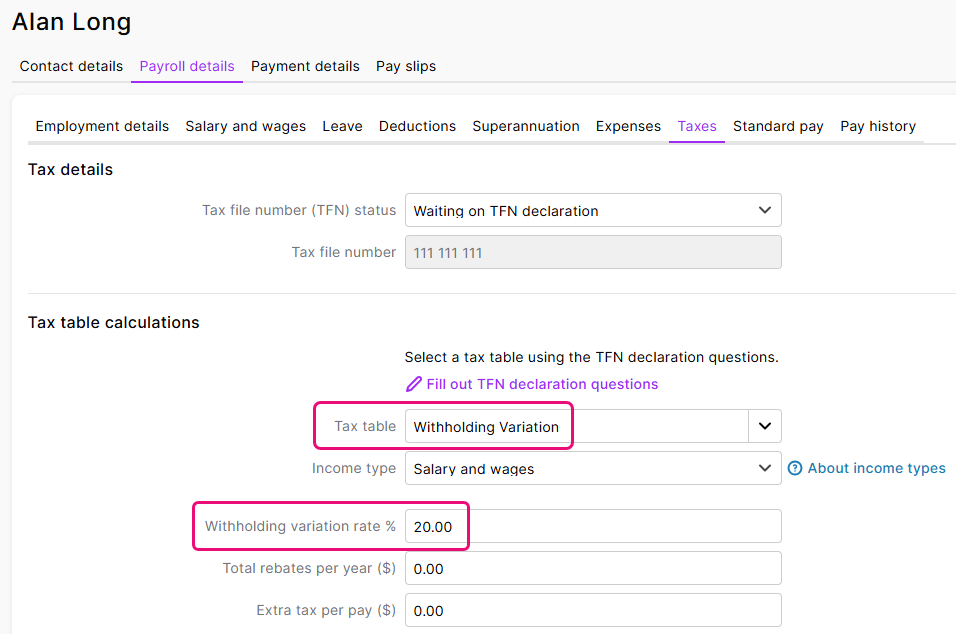The width and height of the screenshot is (956, 634).
Task: Open the Standard pay tab
Action: click(x=778, y=126)
